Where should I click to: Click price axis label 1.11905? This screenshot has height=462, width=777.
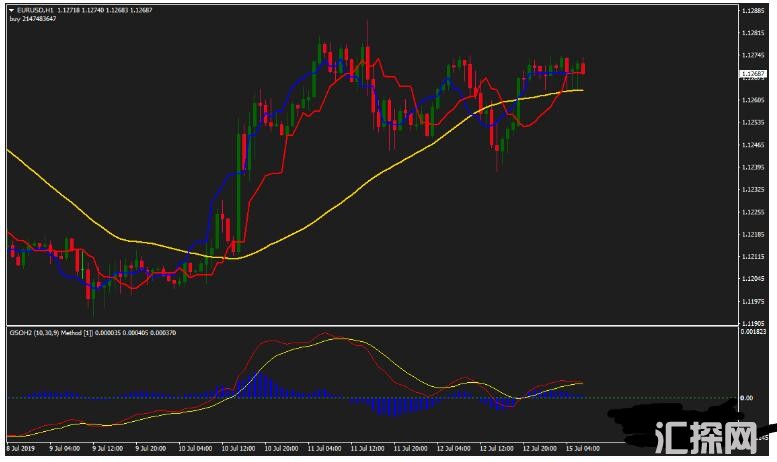click(753, 323)
